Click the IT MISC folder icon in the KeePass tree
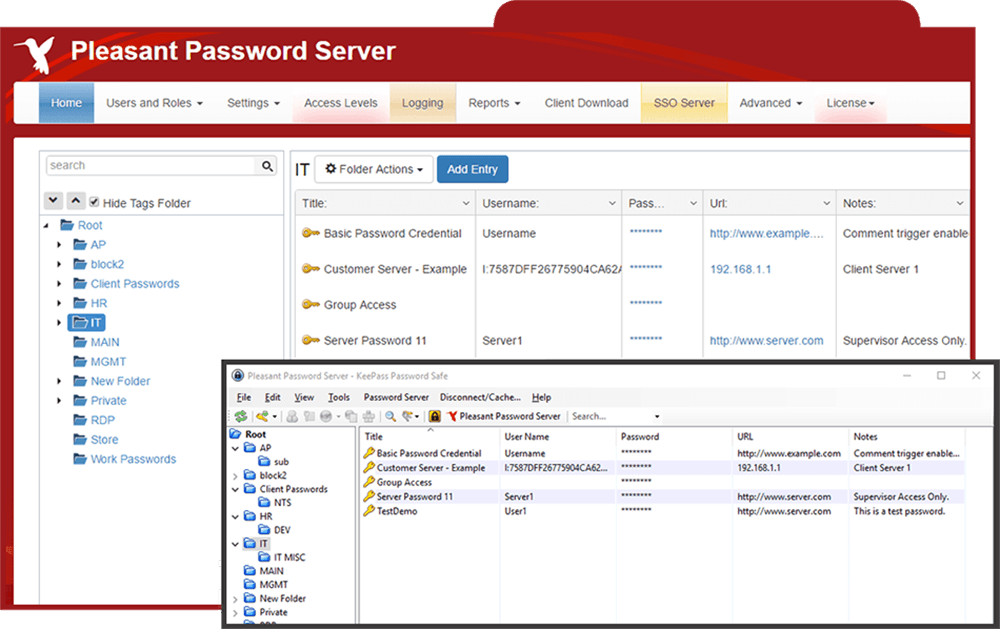 264,558
